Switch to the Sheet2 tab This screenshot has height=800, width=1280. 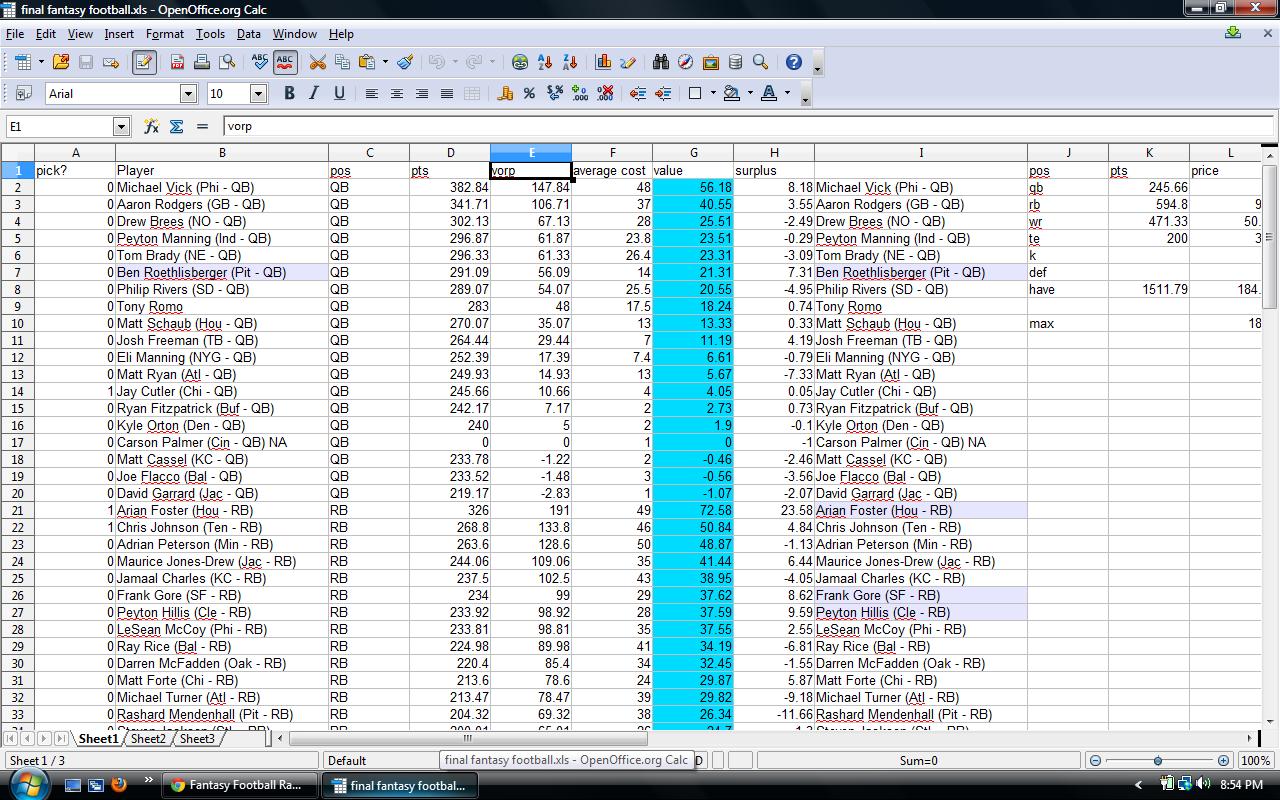[x=147, y=738]
